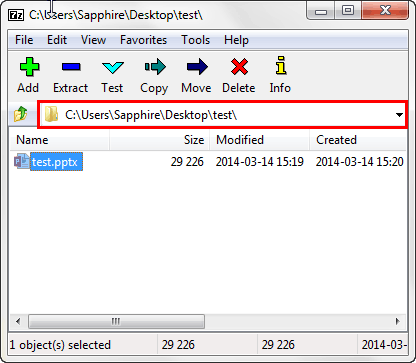The height and width of the screenshot is (363, 416).
Task: Open the Edit menu
Action: pos(57,40)
